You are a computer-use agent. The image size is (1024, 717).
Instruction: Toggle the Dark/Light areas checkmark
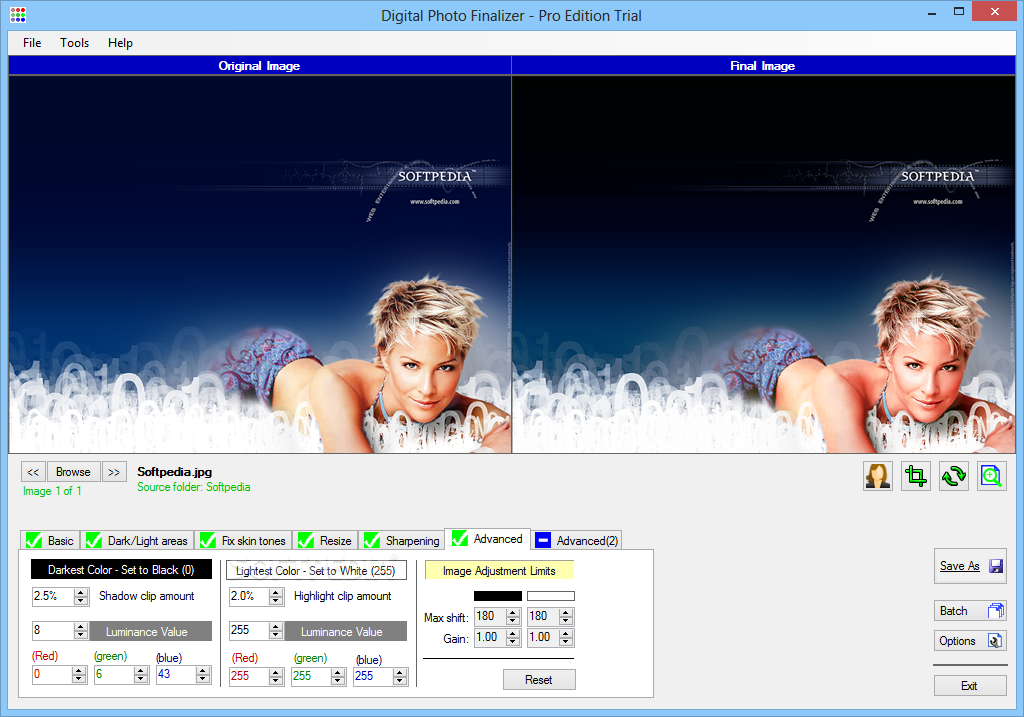point(94,541)
